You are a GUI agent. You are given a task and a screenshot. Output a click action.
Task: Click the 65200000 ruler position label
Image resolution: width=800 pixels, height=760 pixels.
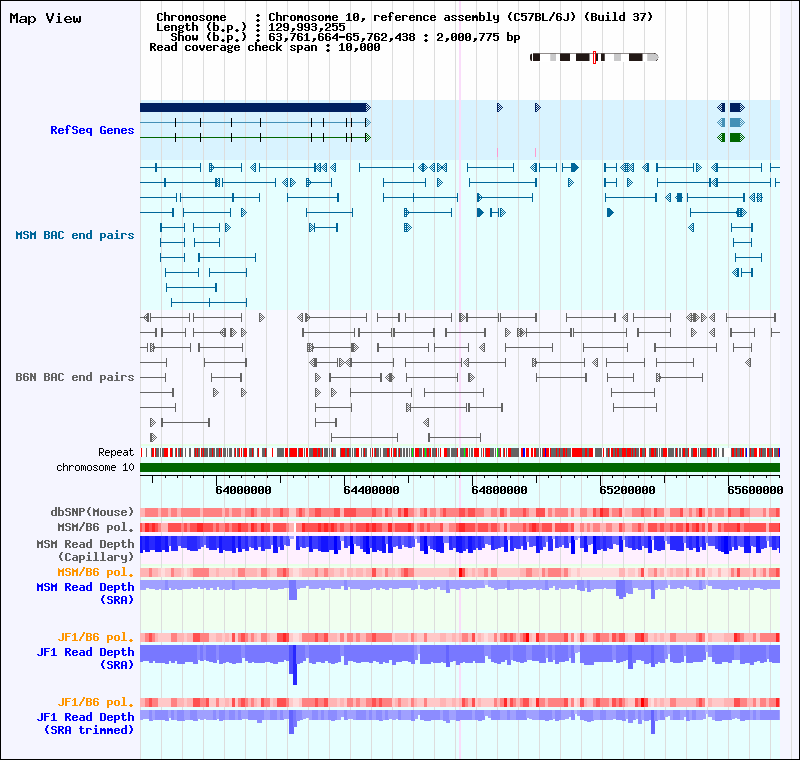point(628,490)
